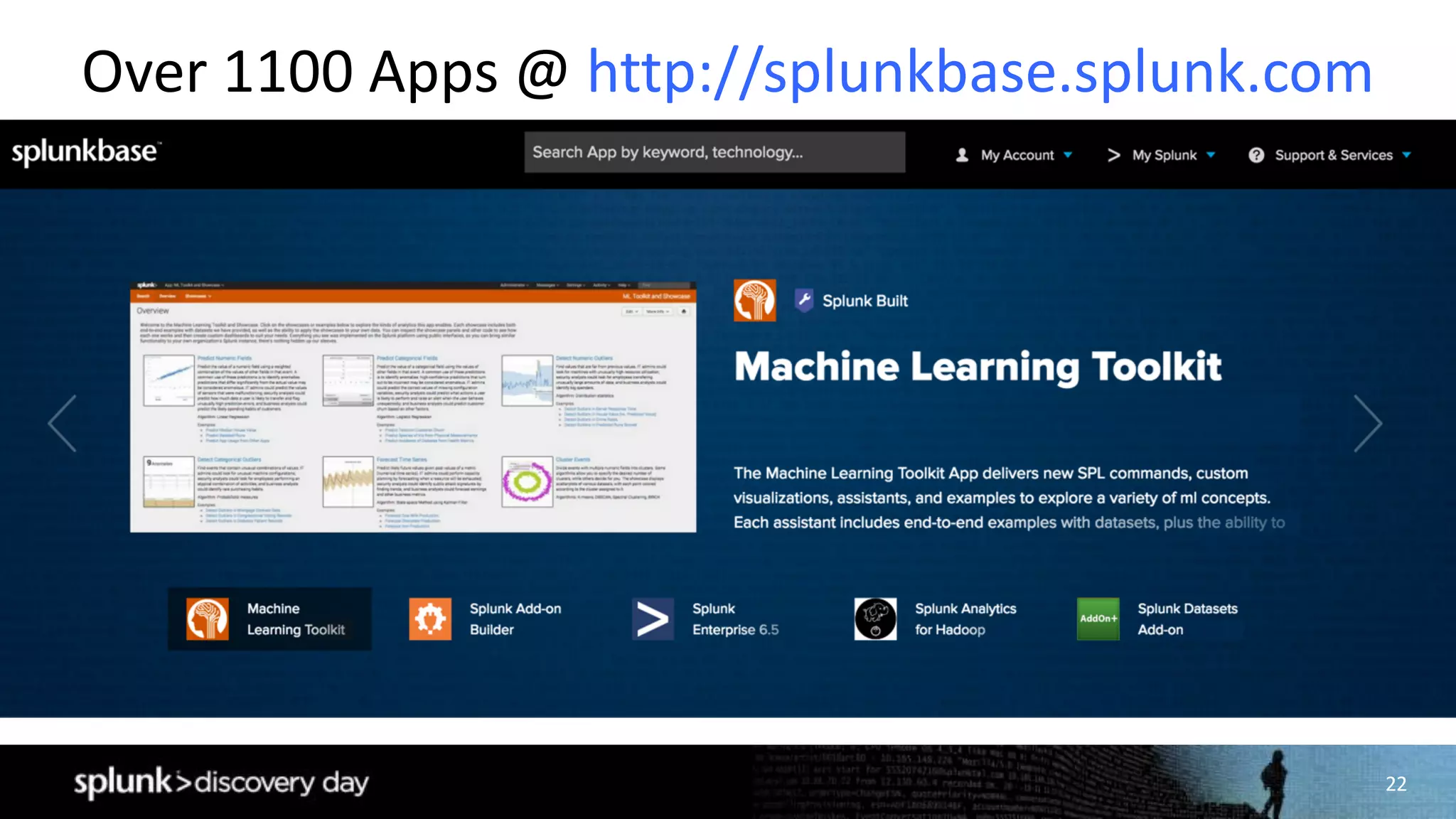Click the splunk discovery day footer logo
This screenshot has width=1456, height=819.
pos(221,783)
